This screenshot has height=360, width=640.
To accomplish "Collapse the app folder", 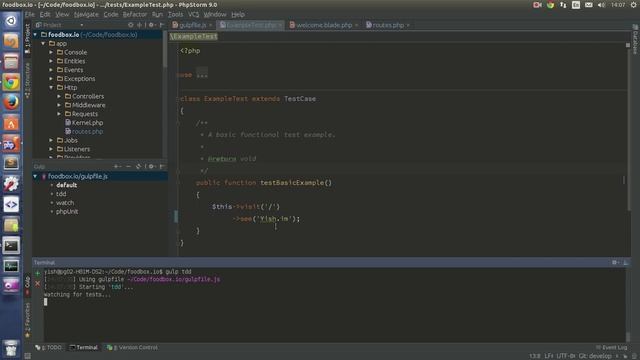I will click(43, 43).
